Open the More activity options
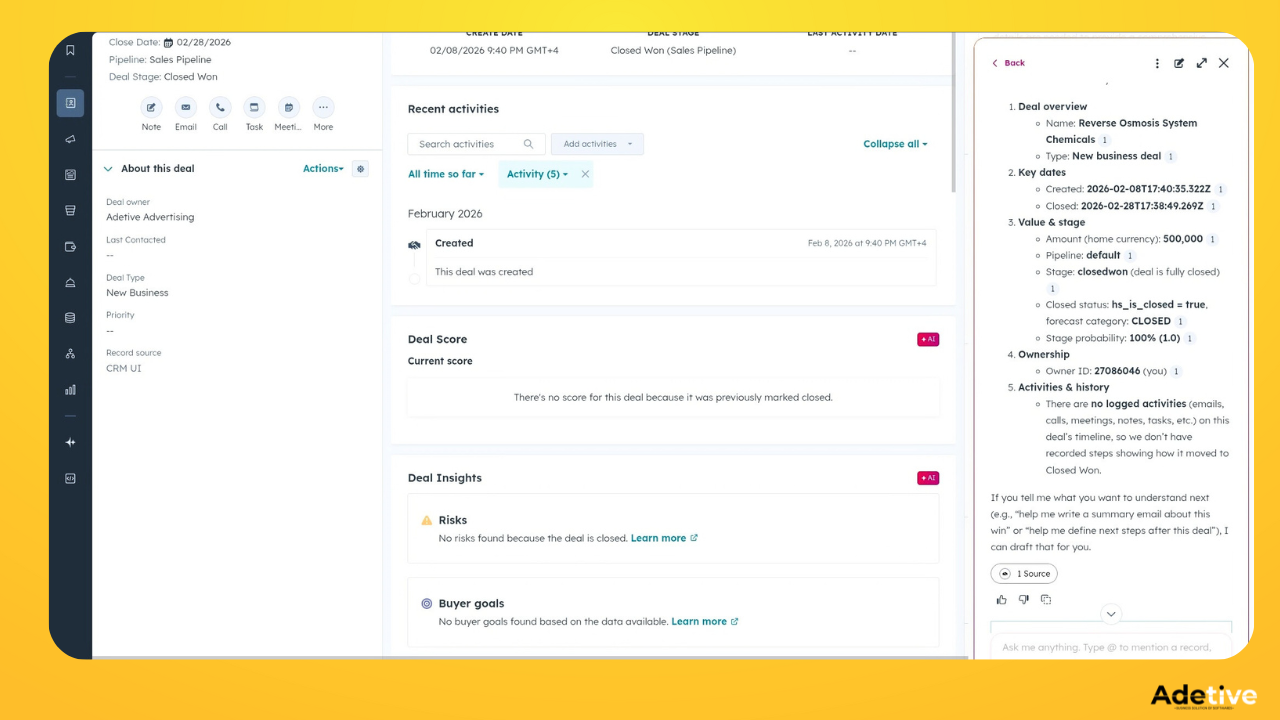 coord(322,107)
